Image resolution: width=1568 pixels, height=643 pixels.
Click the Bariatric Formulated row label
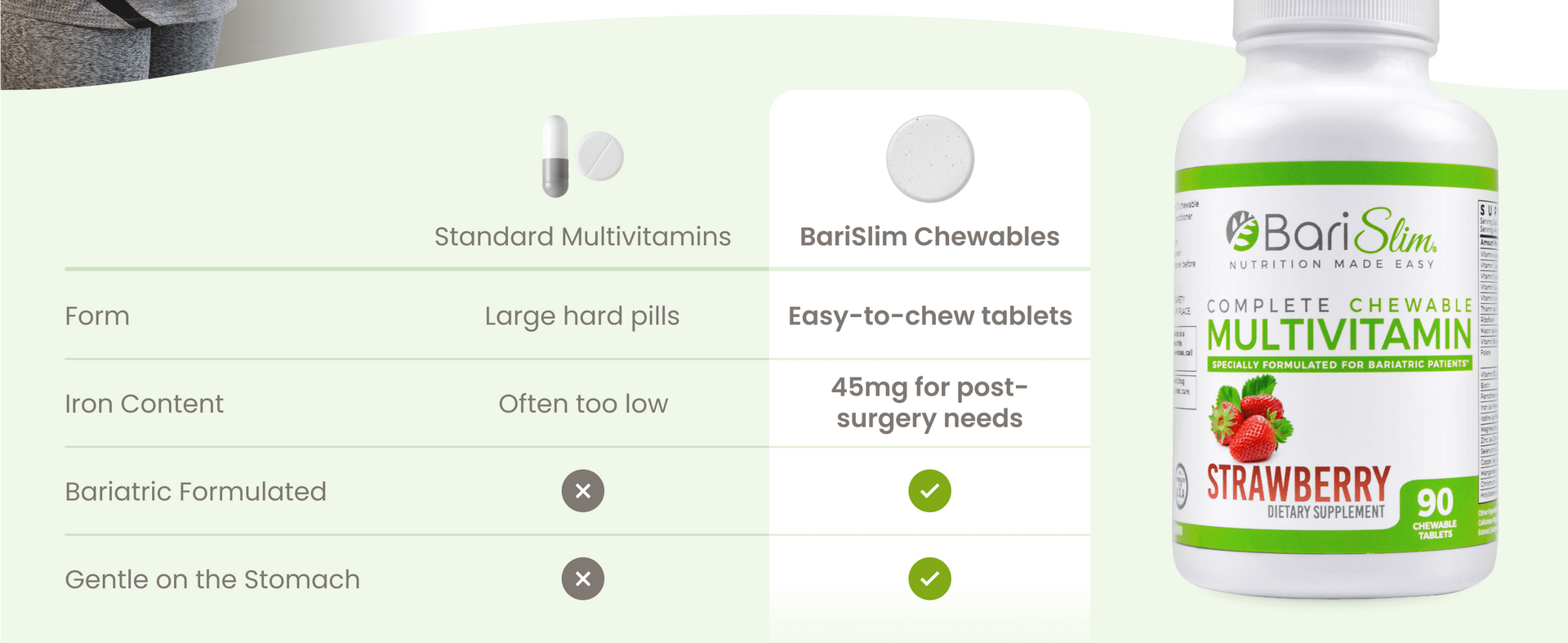pyautogui.click(x=195, y=491)
